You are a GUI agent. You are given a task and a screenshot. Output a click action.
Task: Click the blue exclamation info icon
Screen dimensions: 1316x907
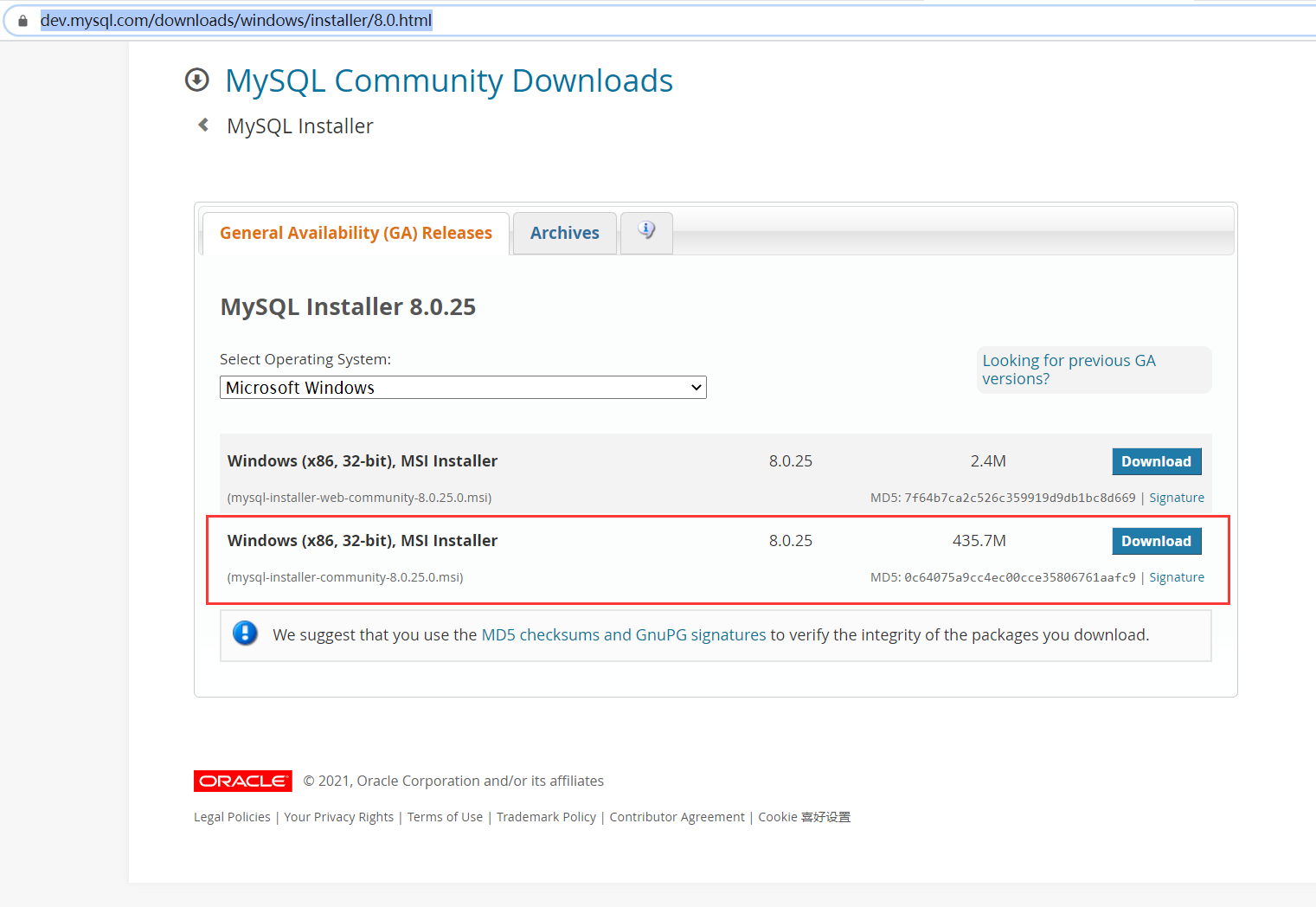click(245, 634)
